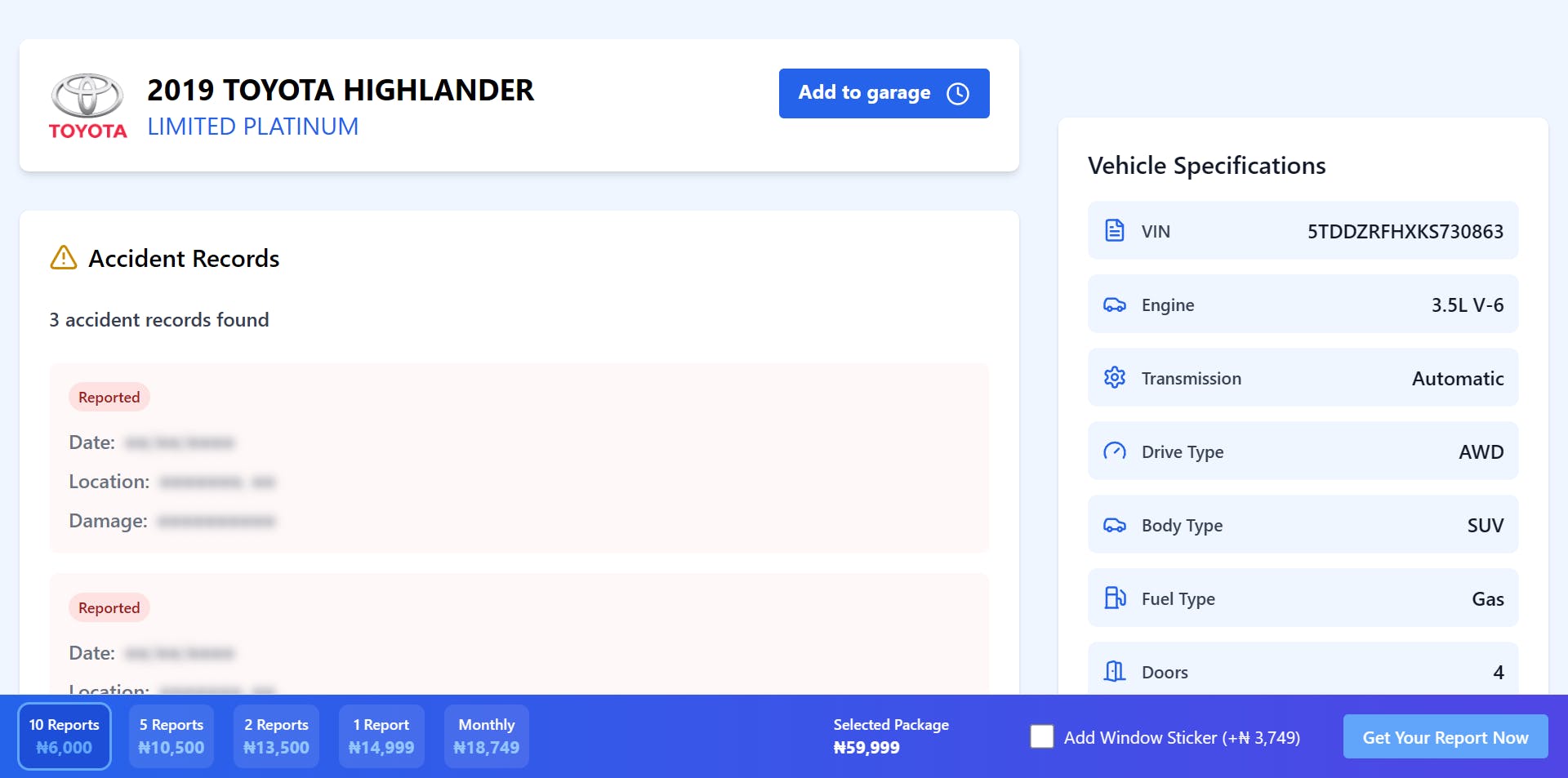
Task: Click the Fuel Type pump icon
Action: [x=1114, y=598]
